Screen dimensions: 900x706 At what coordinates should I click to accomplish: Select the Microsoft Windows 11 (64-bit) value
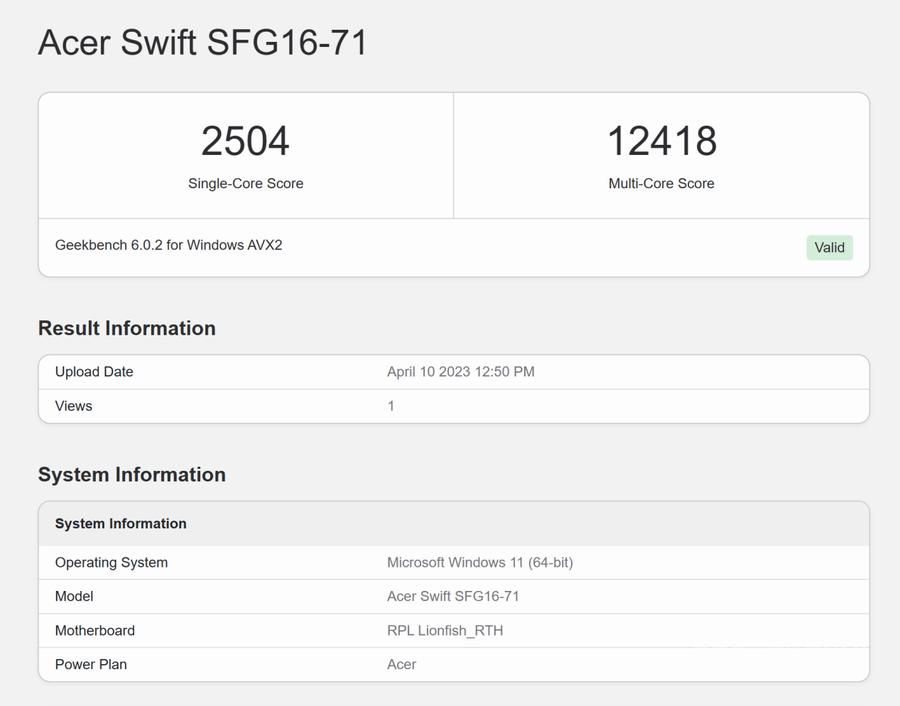479,563
